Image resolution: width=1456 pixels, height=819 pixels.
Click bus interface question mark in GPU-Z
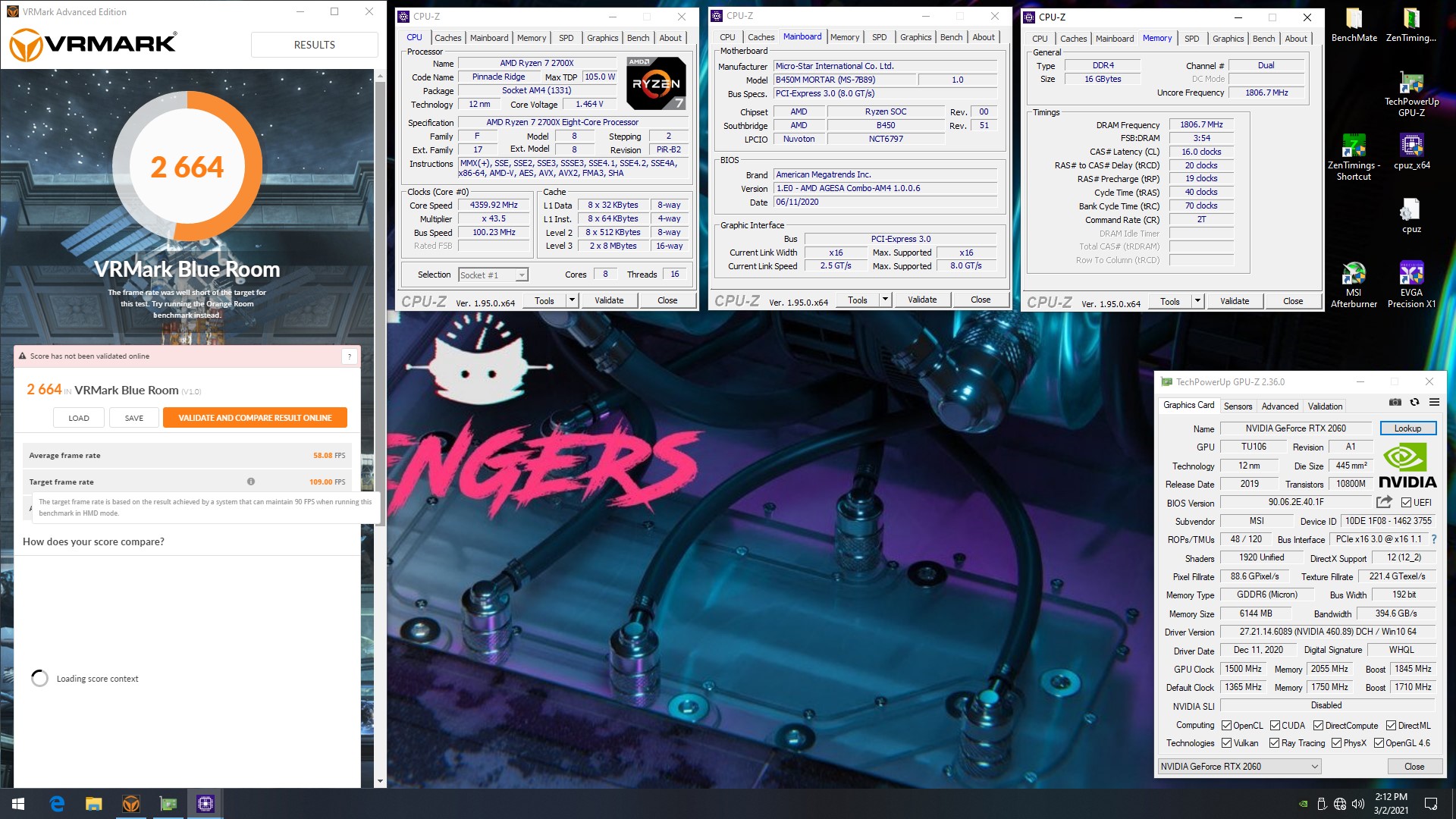click(x=1434, y=539)
